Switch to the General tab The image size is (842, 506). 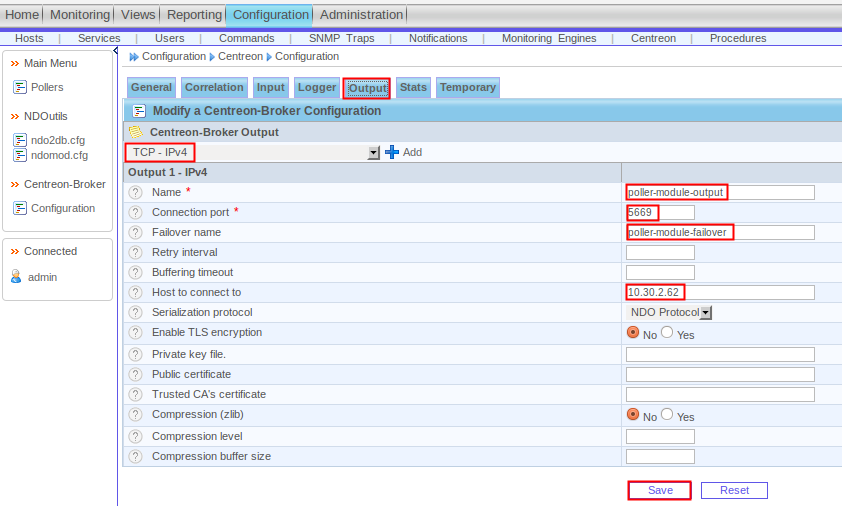[x=151, y=88]
